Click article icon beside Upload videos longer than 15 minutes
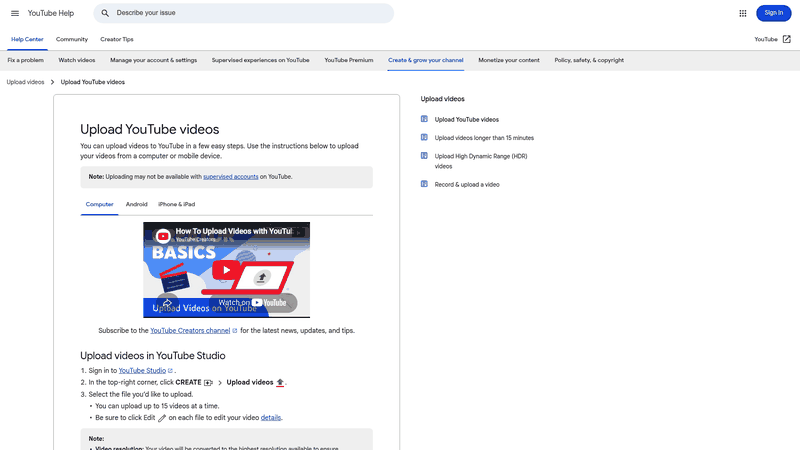The width and height of the screenshot is (800, 450). [424, 137]
